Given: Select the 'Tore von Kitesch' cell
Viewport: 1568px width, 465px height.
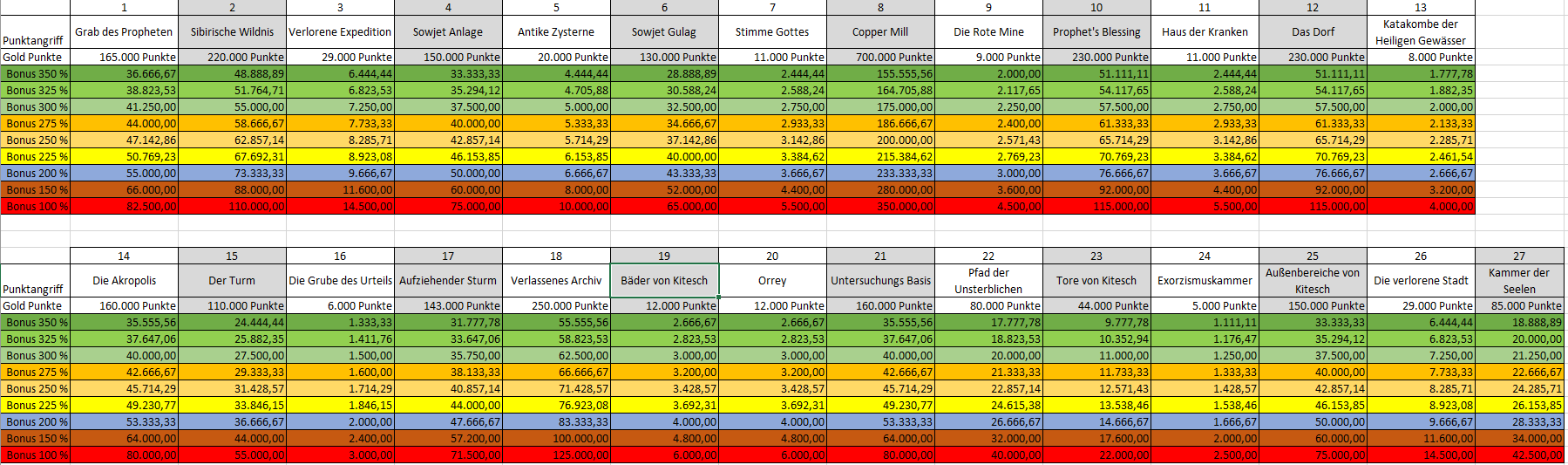Looking at the screenshot, I should (1096, 281).
